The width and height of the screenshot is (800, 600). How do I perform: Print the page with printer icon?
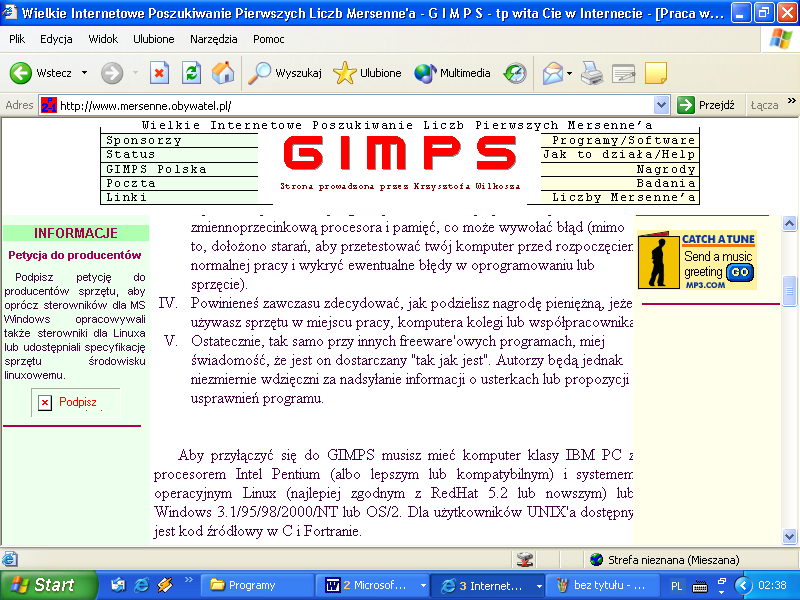click(x=592, y=73)
